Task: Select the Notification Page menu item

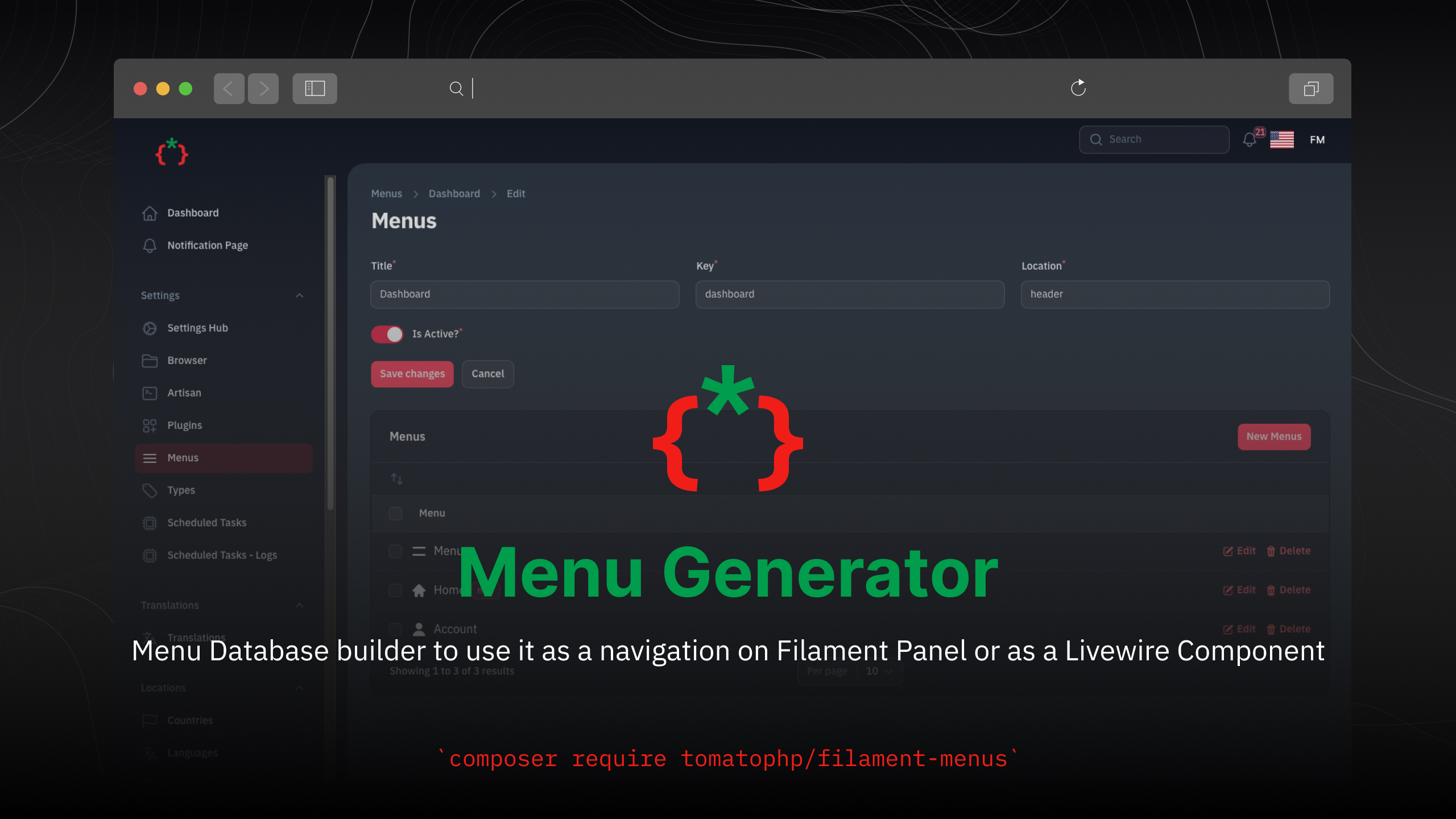Action: (x=207, y=245)
